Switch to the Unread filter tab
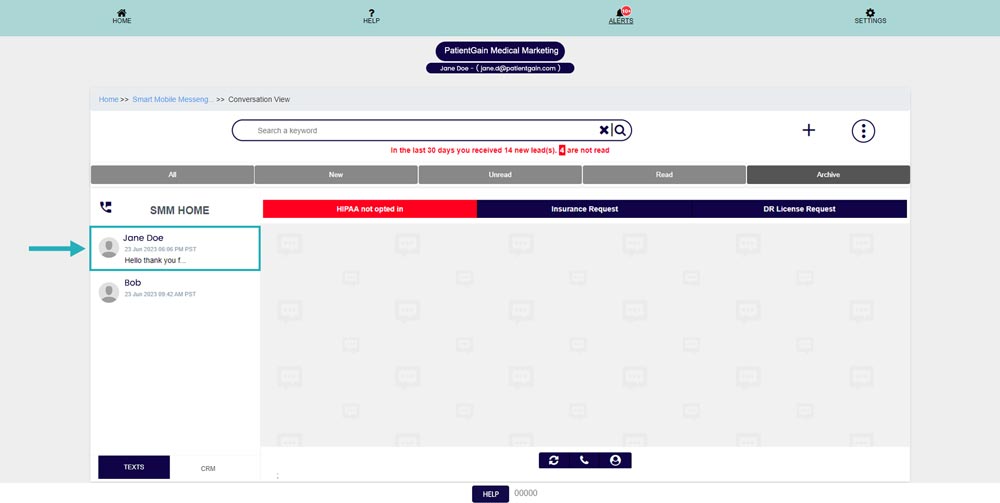Image resolution: width=1000 pixels, height=503 pixels. [500, 175]
